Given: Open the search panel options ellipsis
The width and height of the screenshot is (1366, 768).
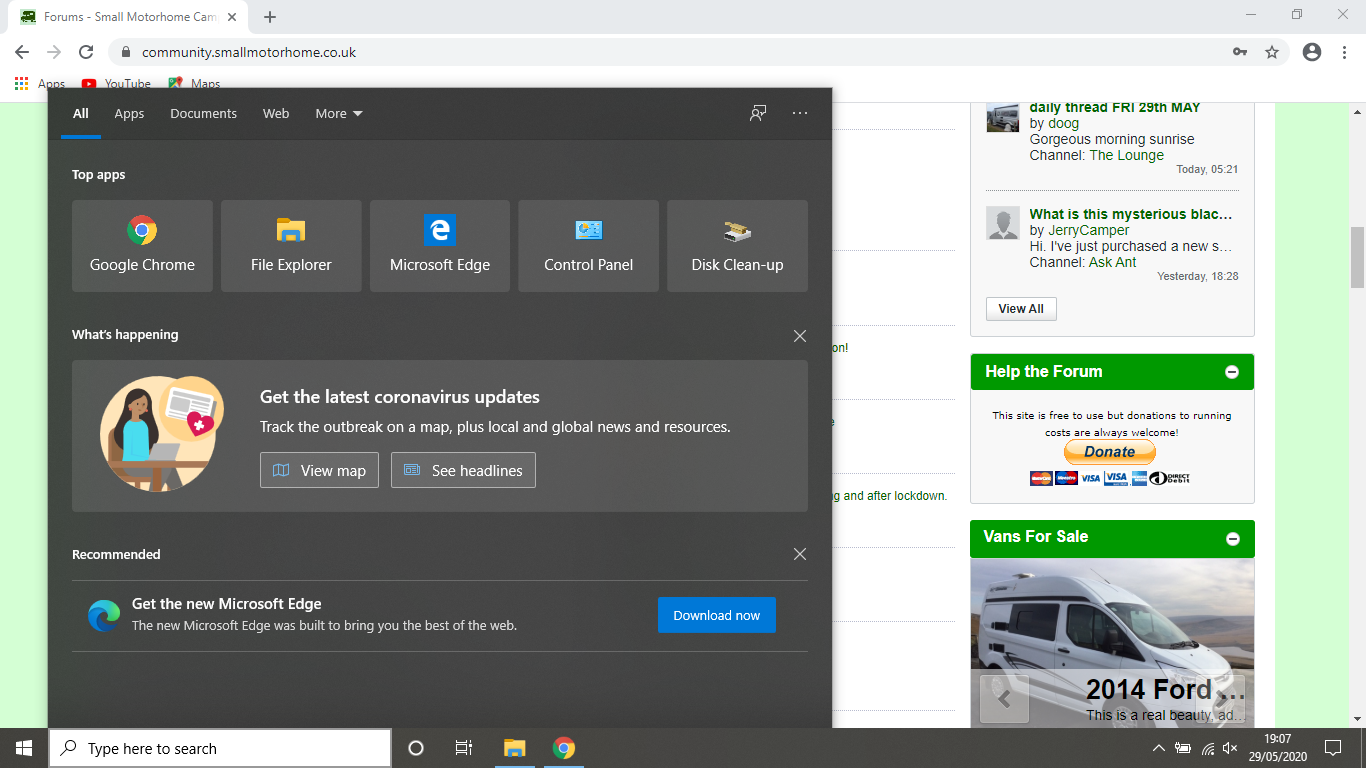Looking at the screenshot, I should click(x=800, y=113).
